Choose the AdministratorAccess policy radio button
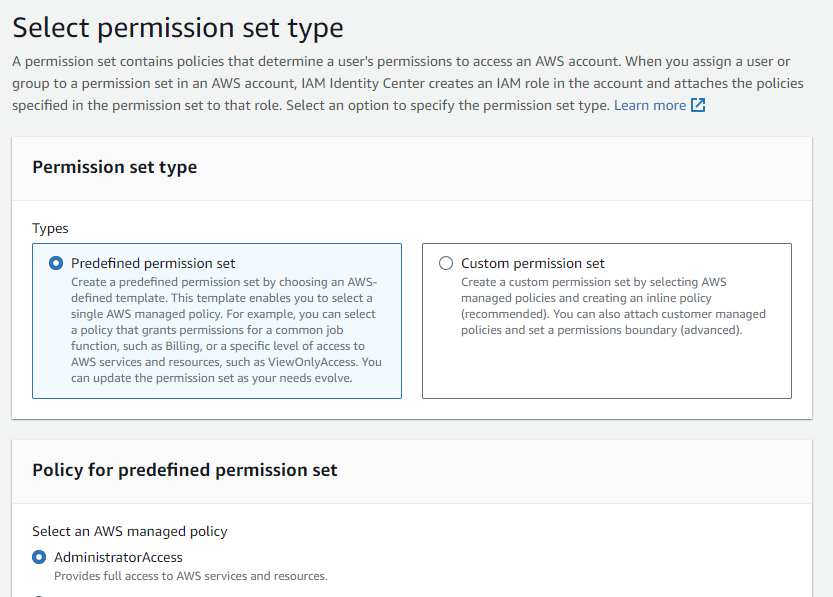This screenshot has width=833, height=597. tap(39, 557)
